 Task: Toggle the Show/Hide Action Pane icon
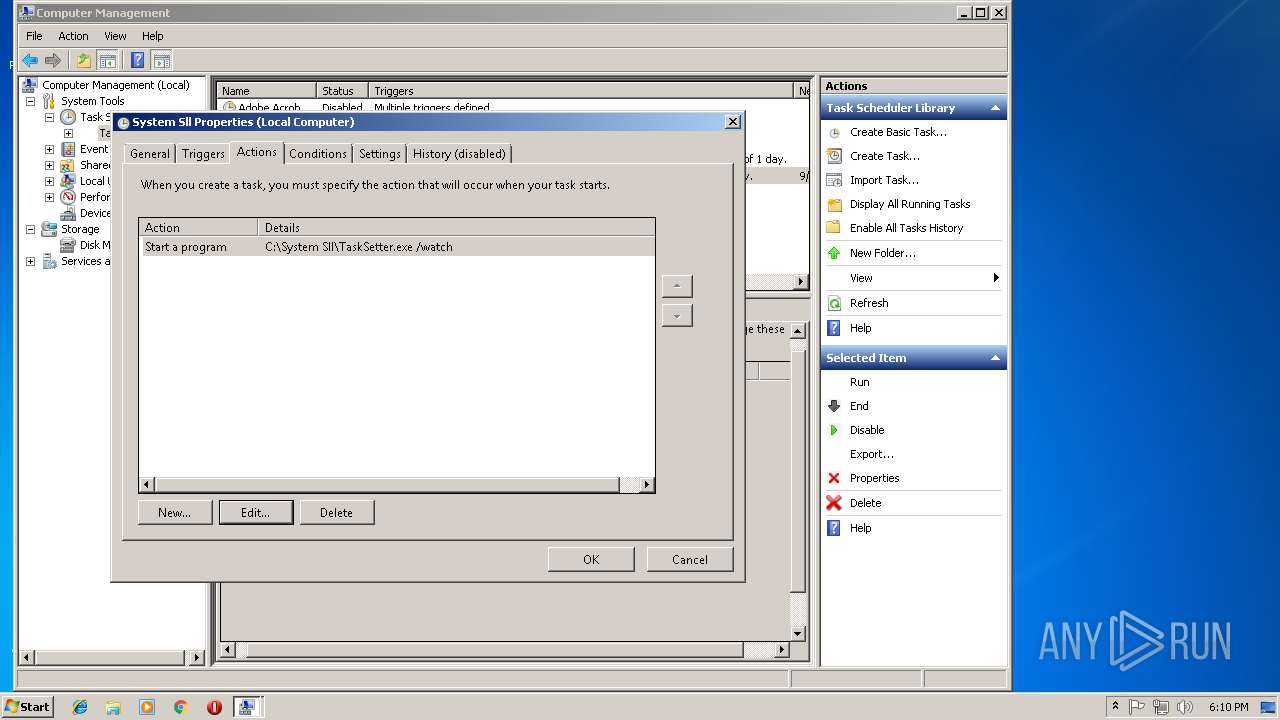pos(161,60)
